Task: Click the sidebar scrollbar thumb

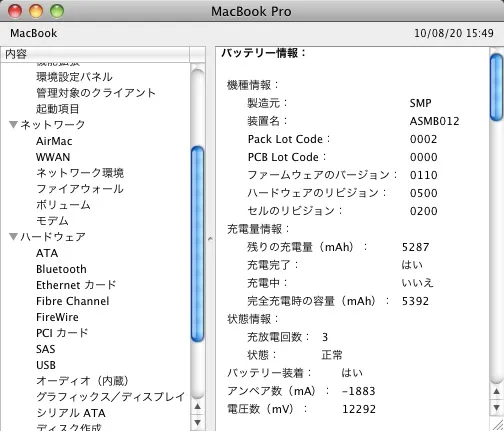Action: point(198,244)
